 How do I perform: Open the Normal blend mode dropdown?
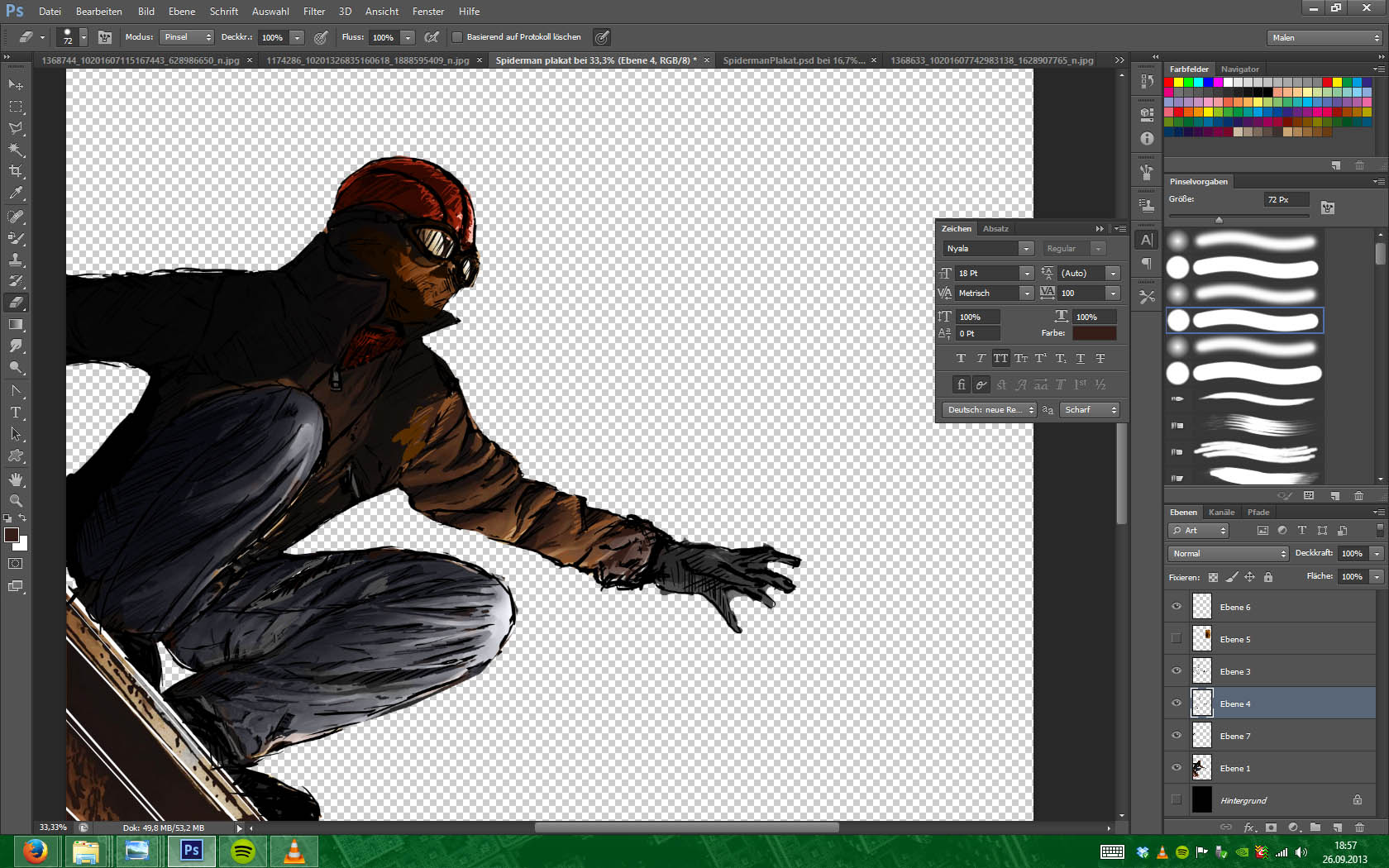coord(1229,554)
